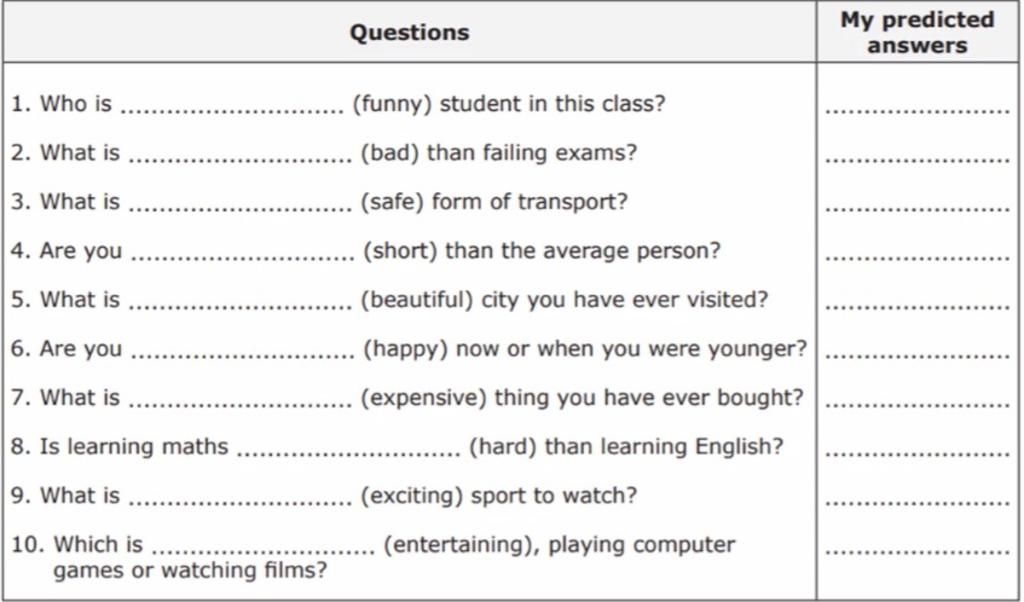Click the blank in question 5 before (beautiful)
This screenshot has width=1024, height=602.
(x=240, y=303)
